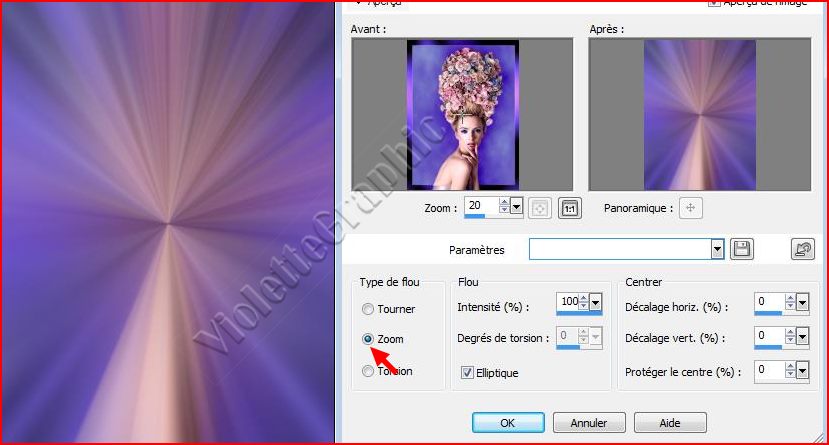Open the Paramètres preset dropdown
Image resolution: width=829 pixels, height=445 pixels.
click(x=717, y=249)
